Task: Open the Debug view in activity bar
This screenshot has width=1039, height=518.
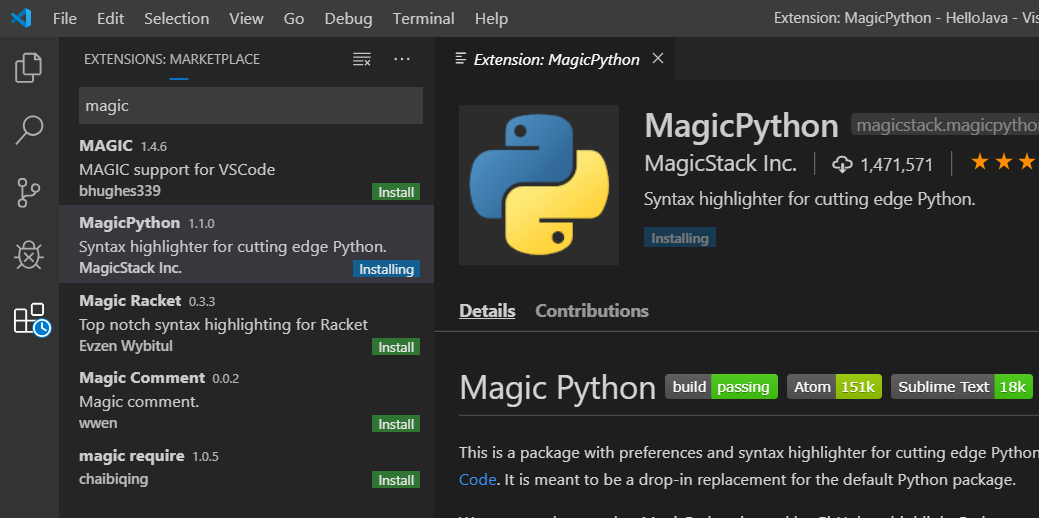Action: point(28,255)
